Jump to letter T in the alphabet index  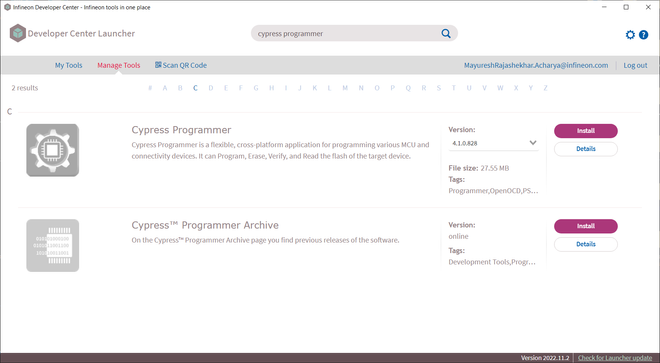click(x=453, y=88)
